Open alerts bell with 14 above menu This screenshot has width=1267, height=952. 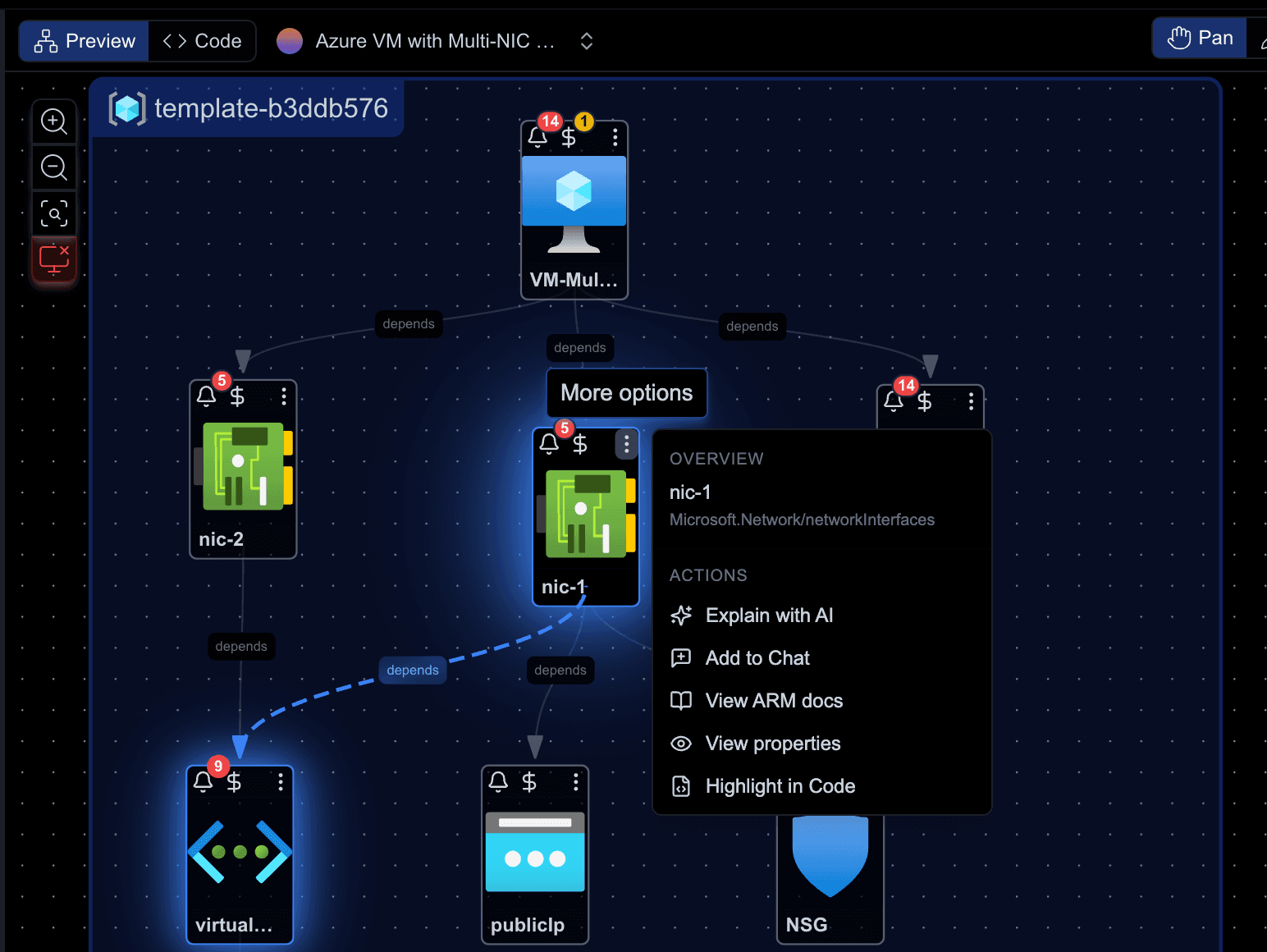point(894,401)
